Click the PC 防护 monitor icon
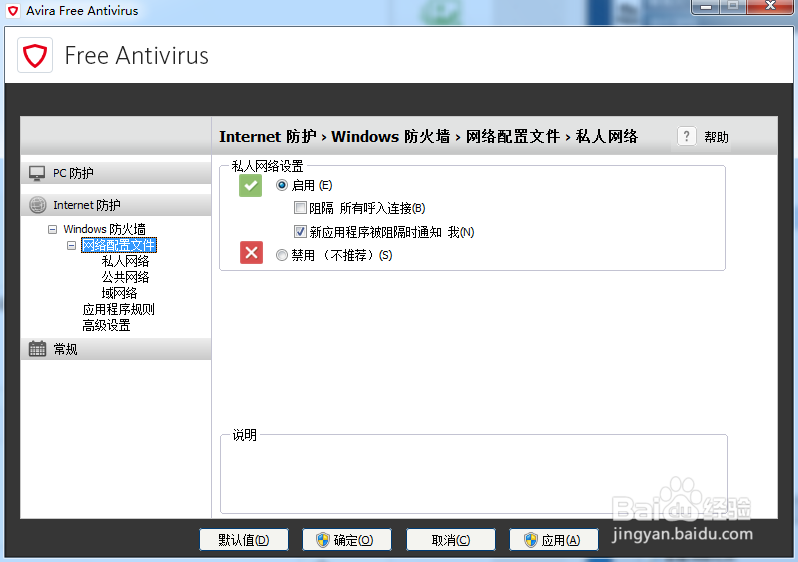Image resolution: width=798 pixels, height=562 pixels. [x=37, y=173]
